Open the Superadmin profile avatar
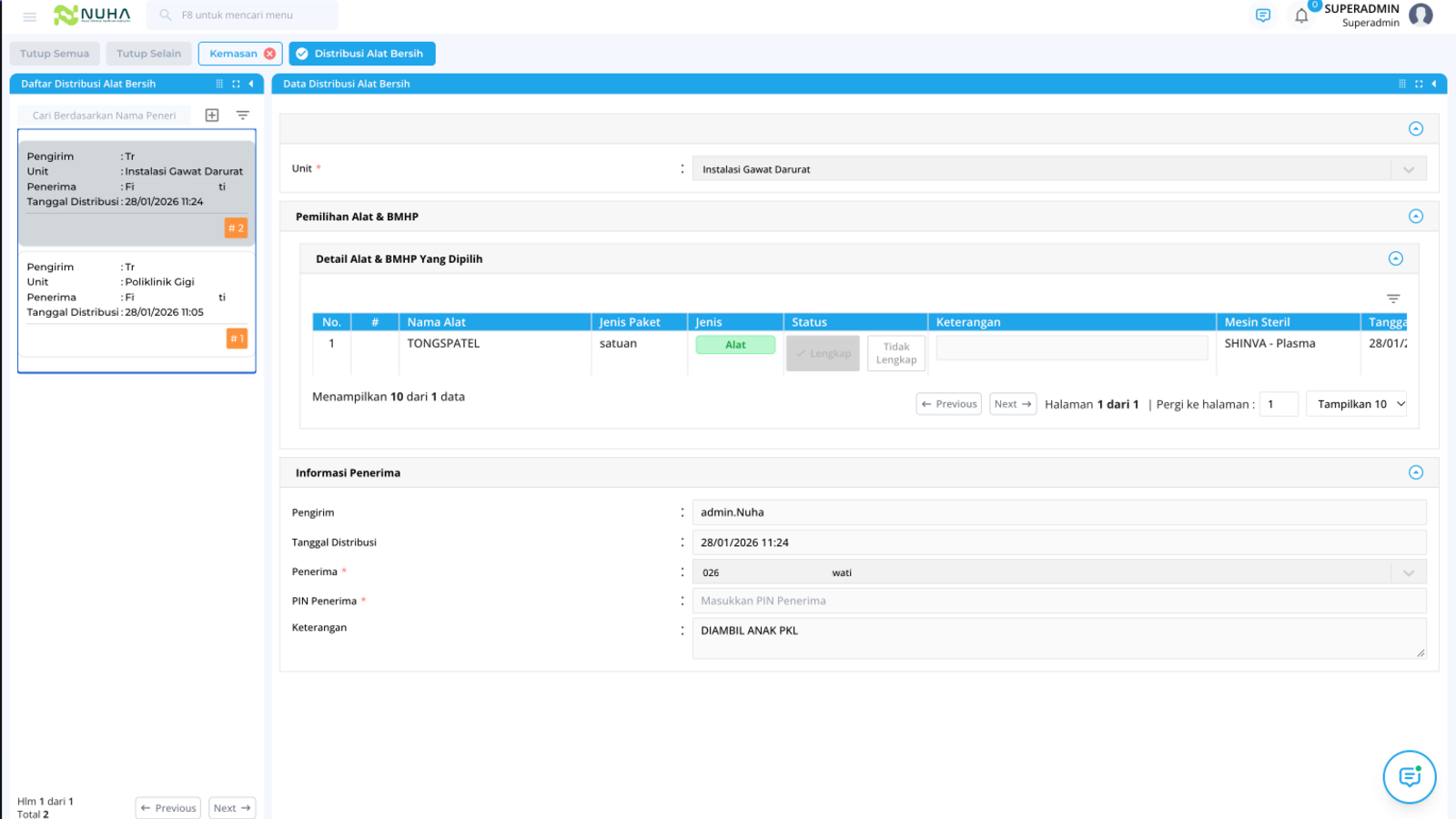1456x819 pixels. (x=1421, y=15)
